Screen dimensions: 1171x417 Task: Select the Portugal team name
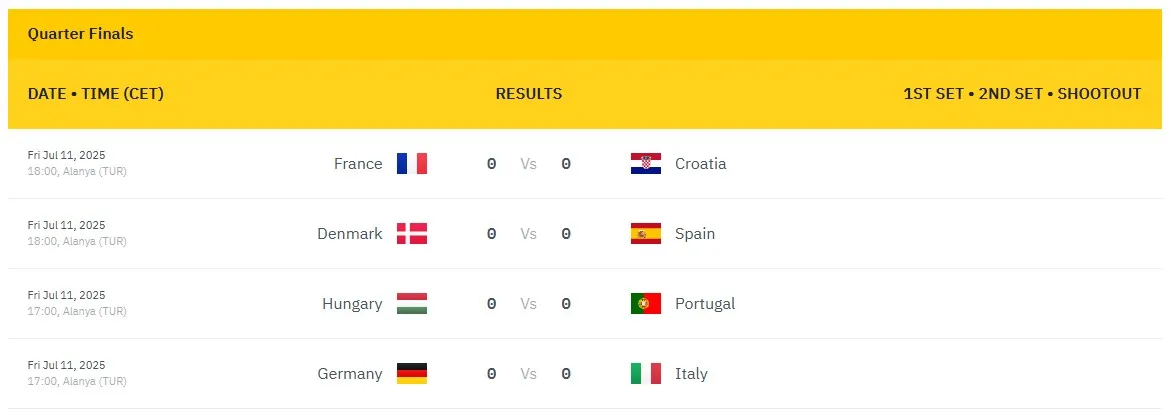click(705, 304)
